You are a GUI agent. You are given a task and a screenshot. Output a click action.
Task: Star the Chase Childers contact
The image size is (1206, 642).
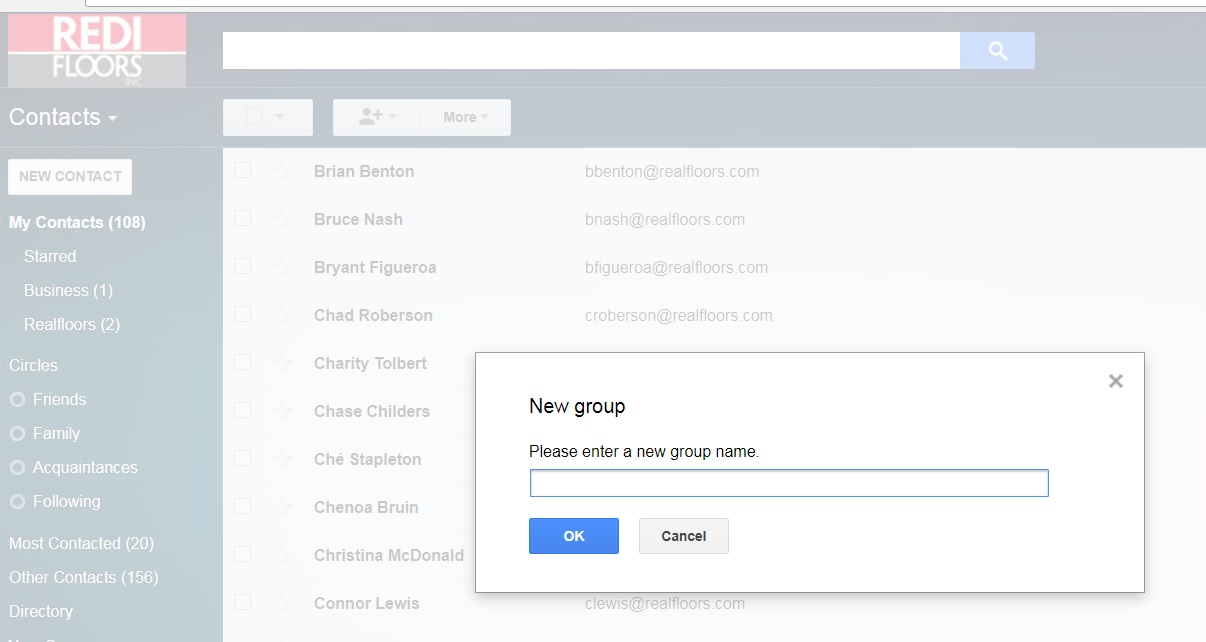pyautogui.click(x=282, y=411)
